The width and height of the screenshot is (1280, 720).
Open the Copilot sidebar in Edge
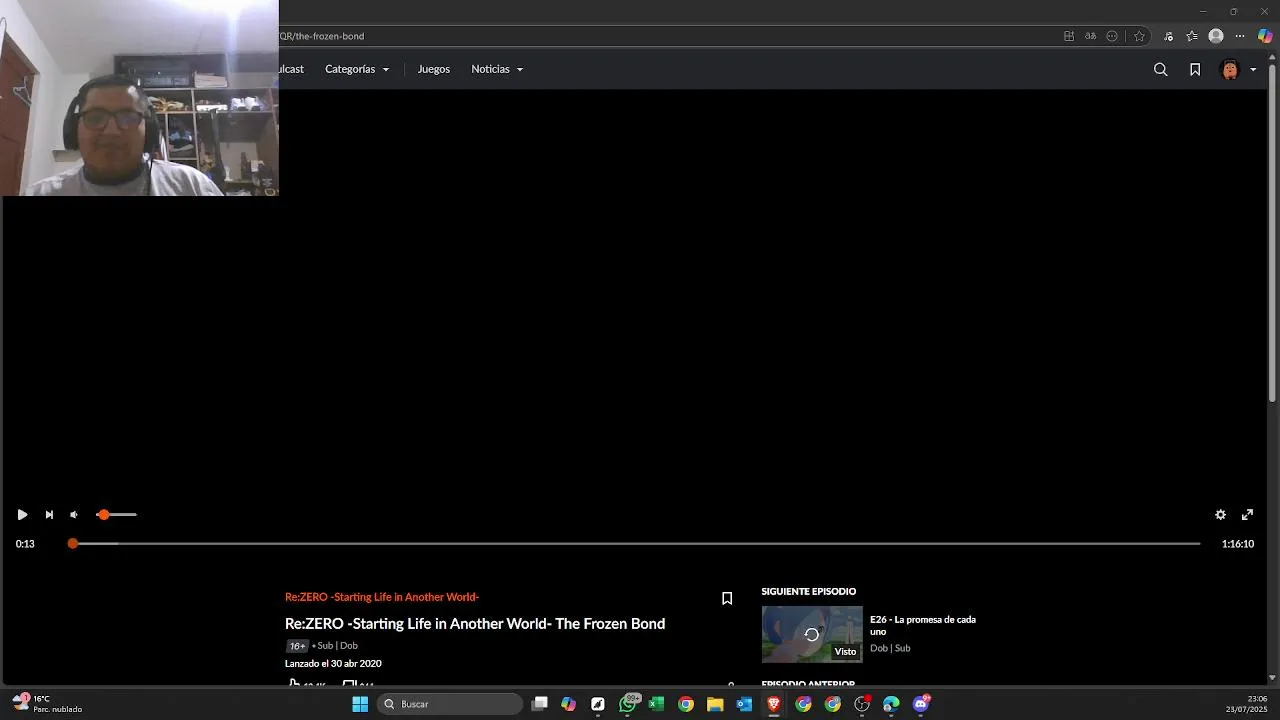[1266, 36]
